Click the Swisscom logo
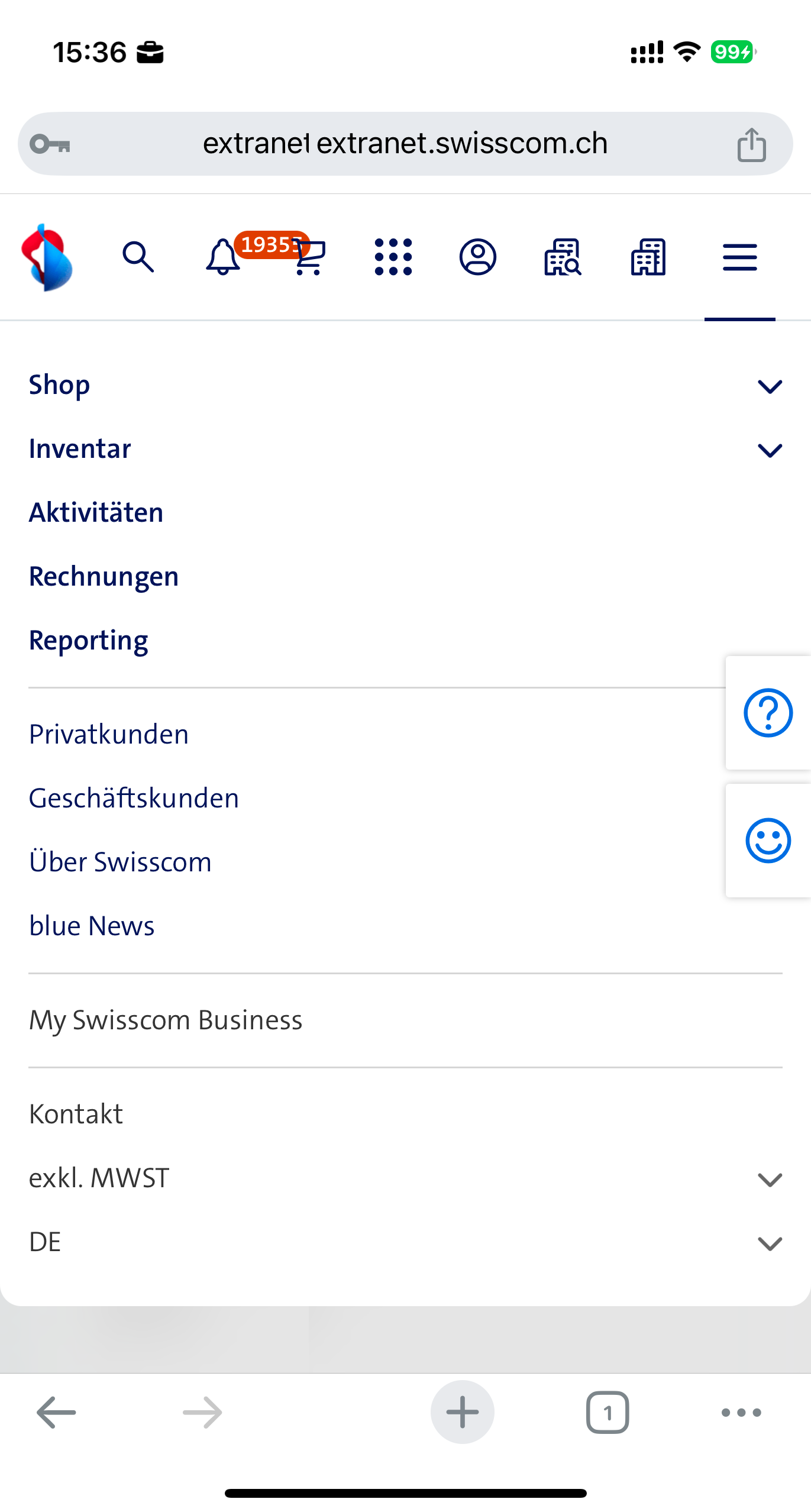 tap(47, 257)
